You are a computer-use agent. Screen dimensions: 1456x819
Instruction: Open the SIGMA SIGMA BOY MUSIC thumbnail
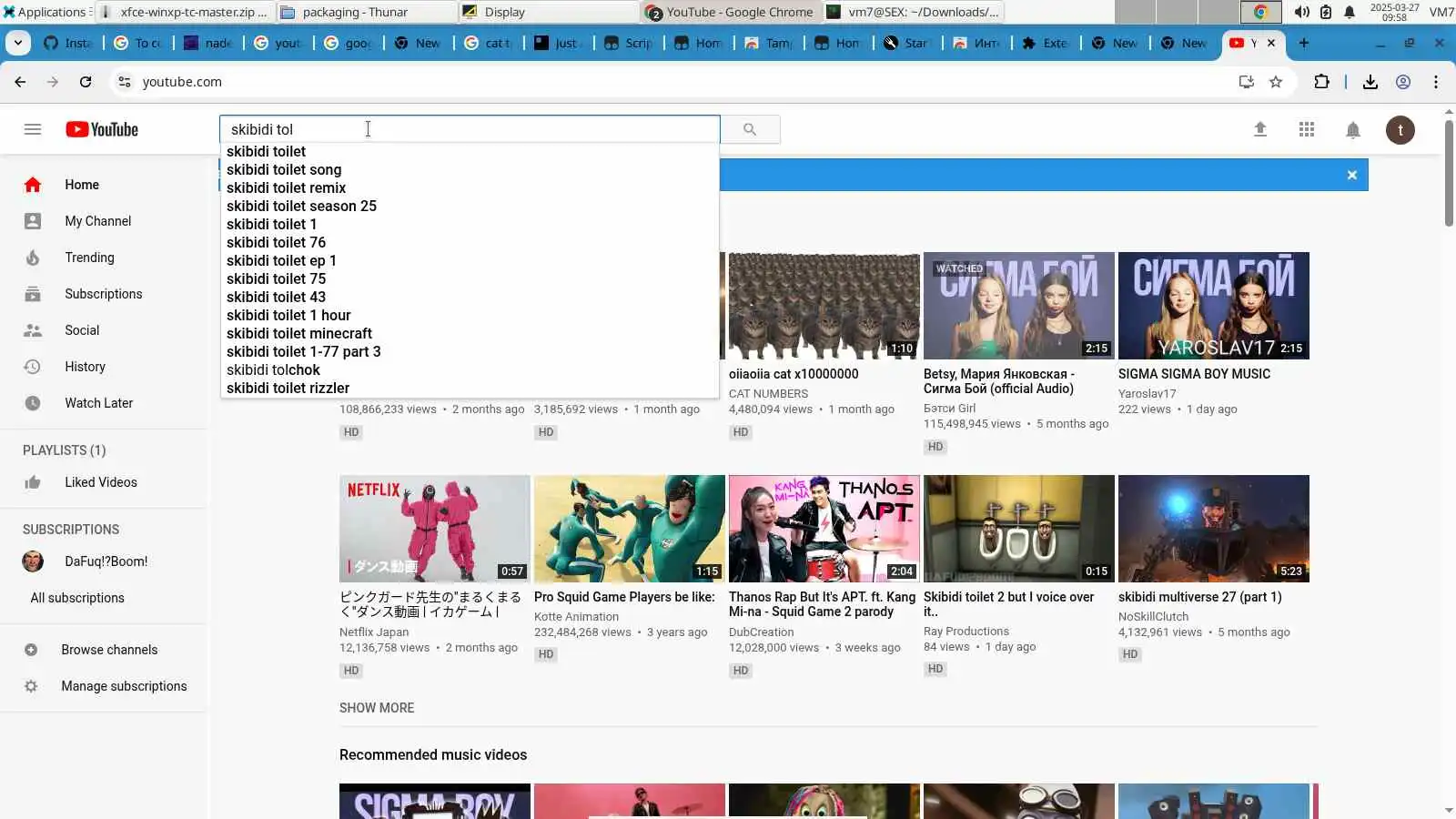tap(1214, 306)
